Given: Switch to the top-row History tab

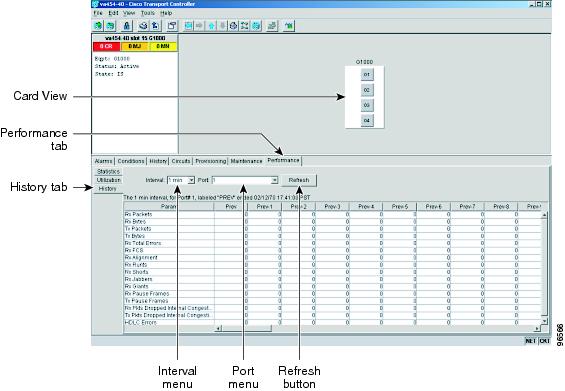Looking at the screenshot, I should (158, 161).
